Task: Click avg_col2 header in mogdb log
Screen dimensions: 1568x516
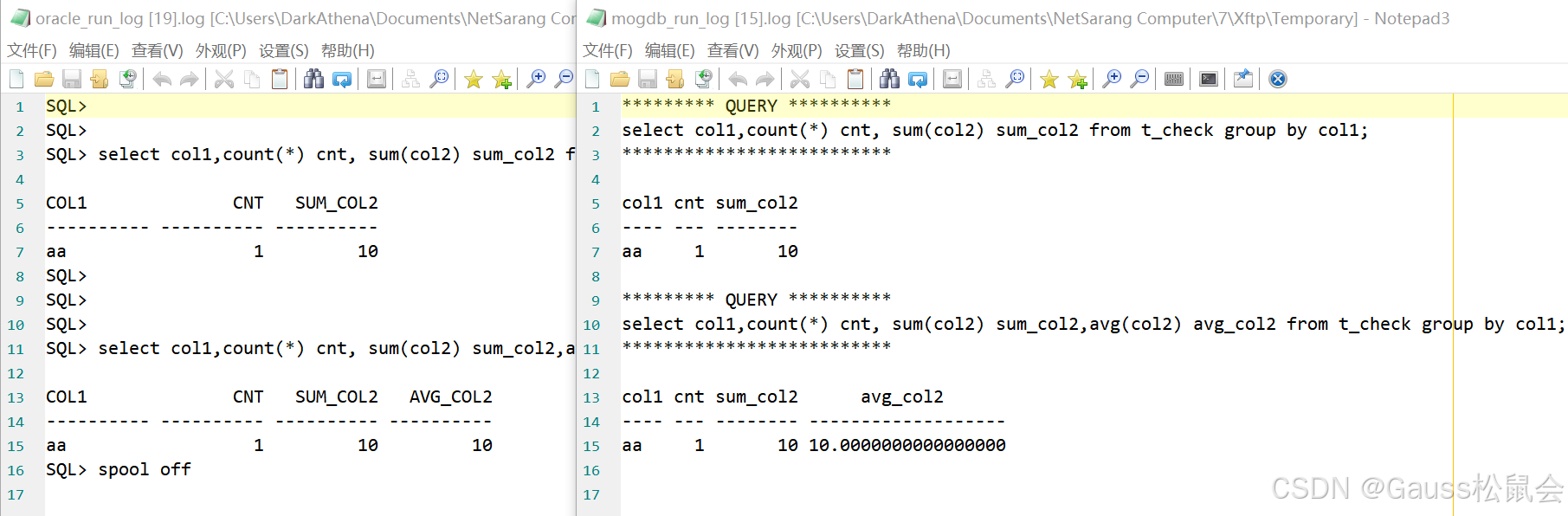Action: (x=902, y=397)
